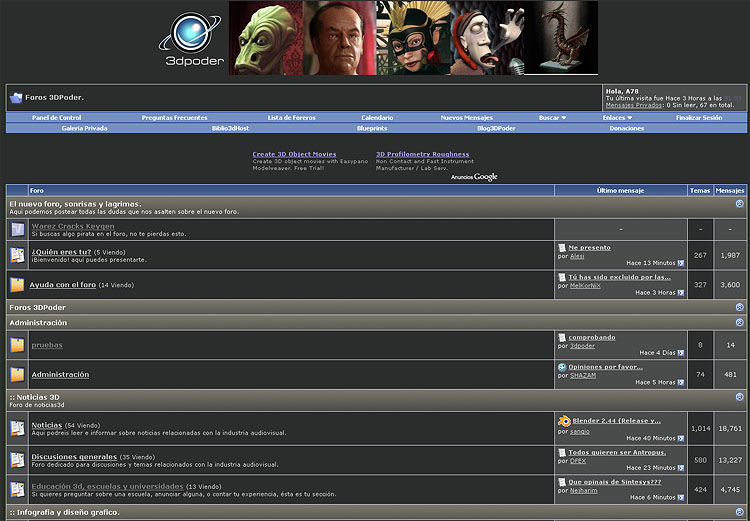This screenshot has height=521, width=750.
Task: Open the Create 3D Object Movies ad link
Action: pos(294,154)
